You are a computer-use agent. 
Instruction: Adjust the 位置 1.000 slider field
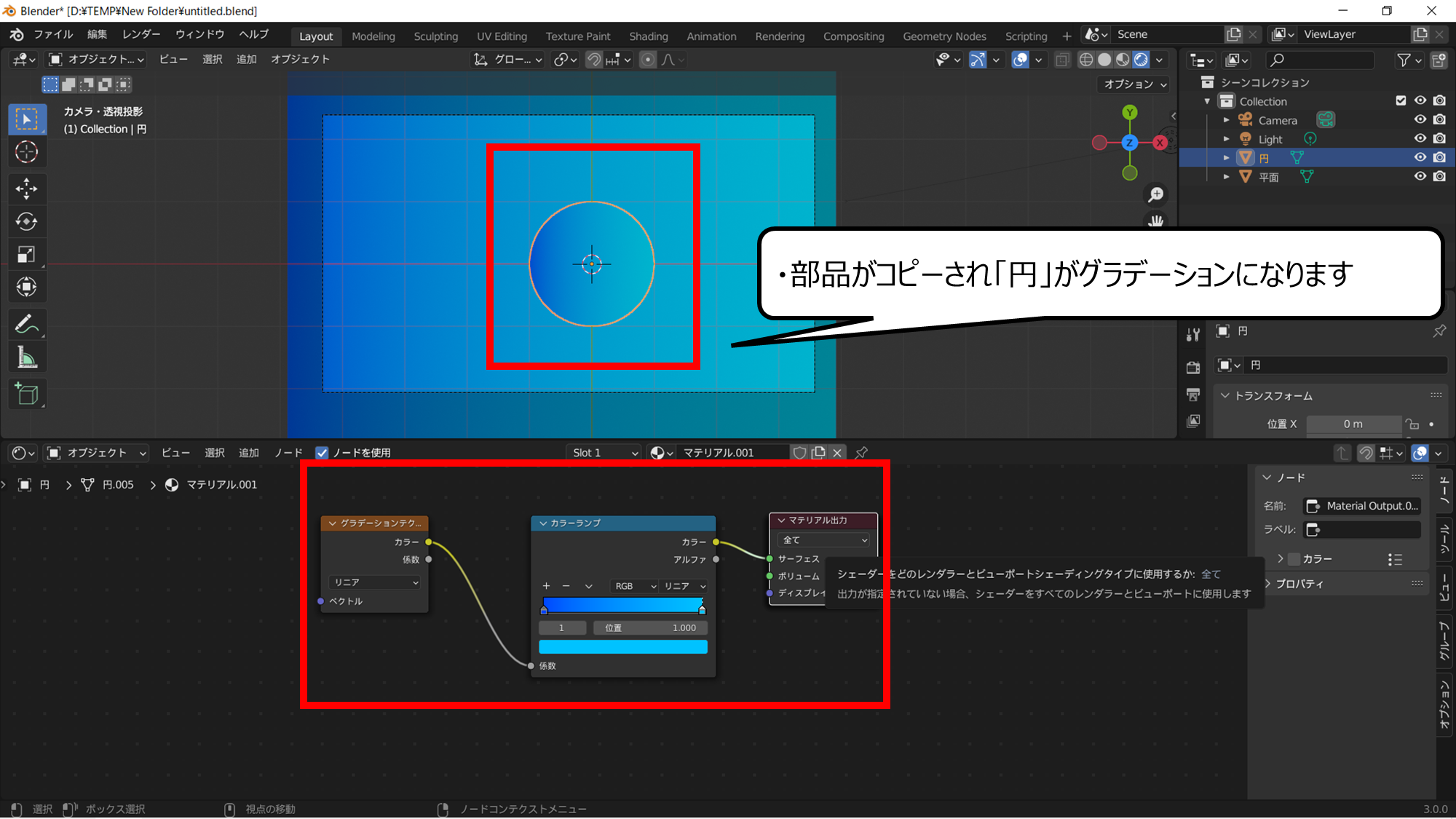coord(649,628)
